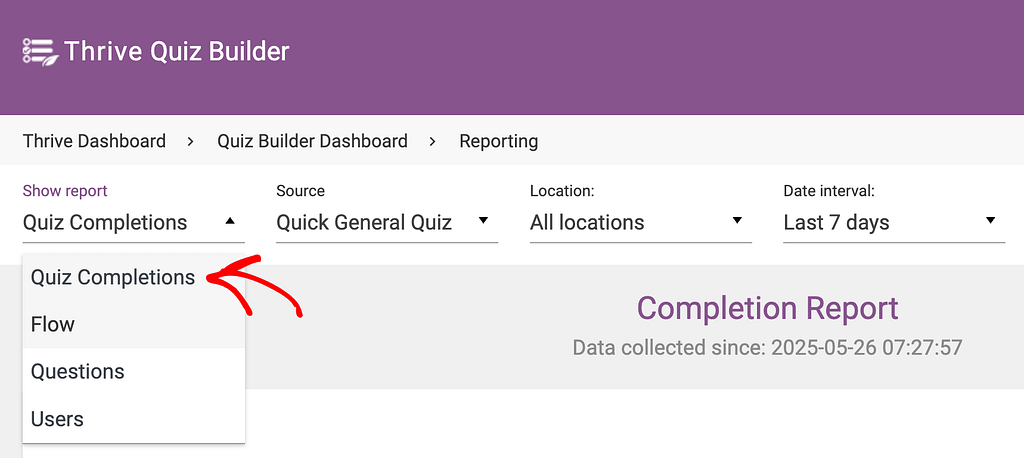Viewport: 1024px width, 458px height.
Task: Click the Date interval dropdown arrow
Action: pos(991,221)
